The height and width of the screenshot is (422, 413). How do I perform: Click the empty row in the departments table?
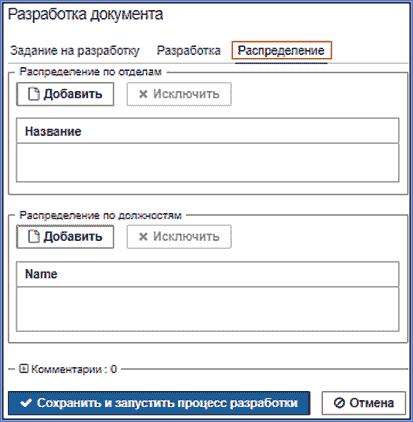pos(207,163)
